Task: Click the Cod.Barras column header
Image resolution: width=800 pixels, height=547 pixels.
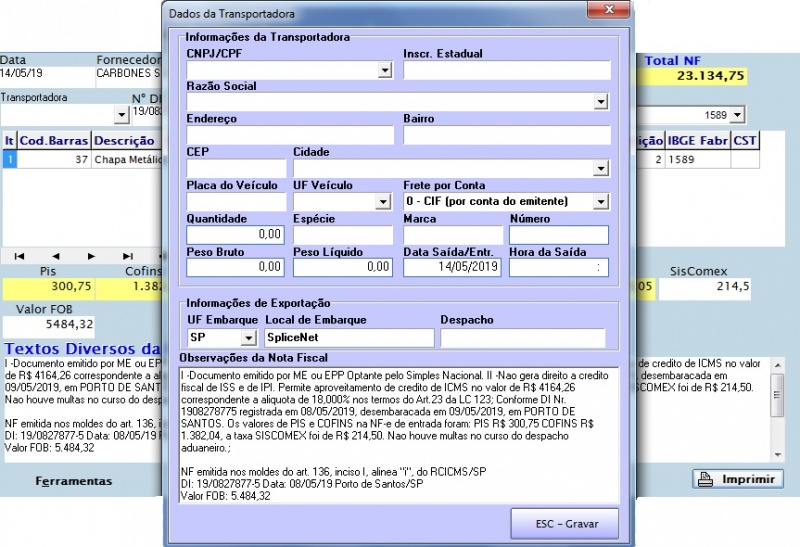Action: (x=54, y=141)
